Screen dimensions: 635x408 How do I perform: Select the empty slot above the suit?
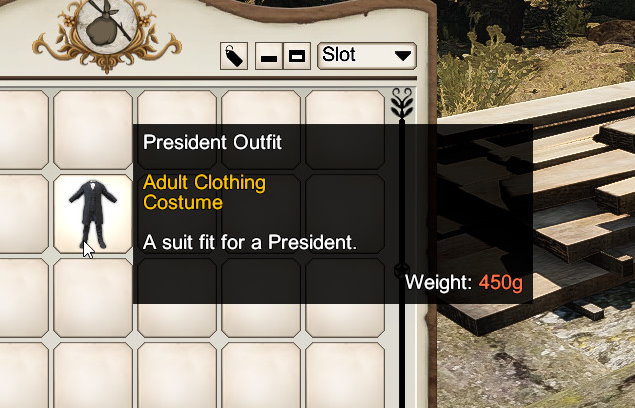[93, 130]
